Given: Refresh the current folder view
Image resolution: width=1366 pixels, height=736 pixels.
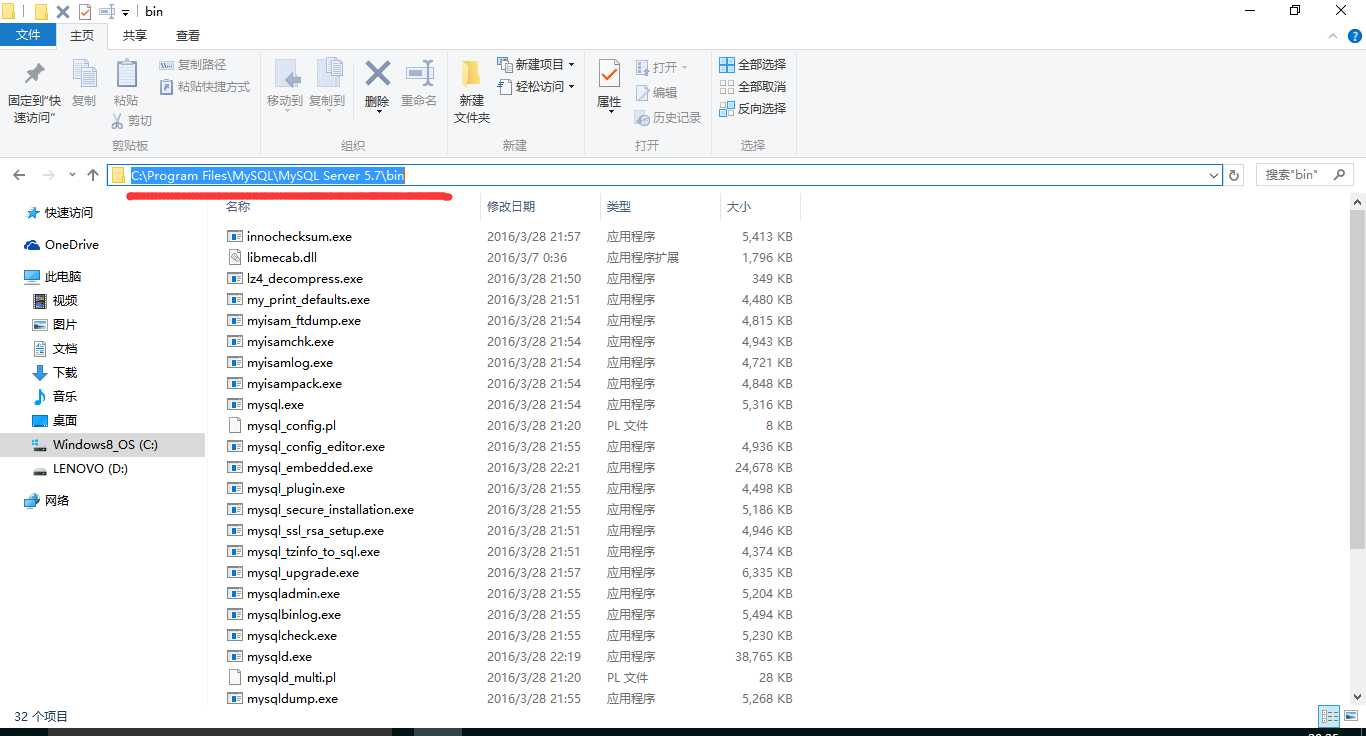Looking at the screenshot, I should pyautogui.click(x=1235, y=175).
